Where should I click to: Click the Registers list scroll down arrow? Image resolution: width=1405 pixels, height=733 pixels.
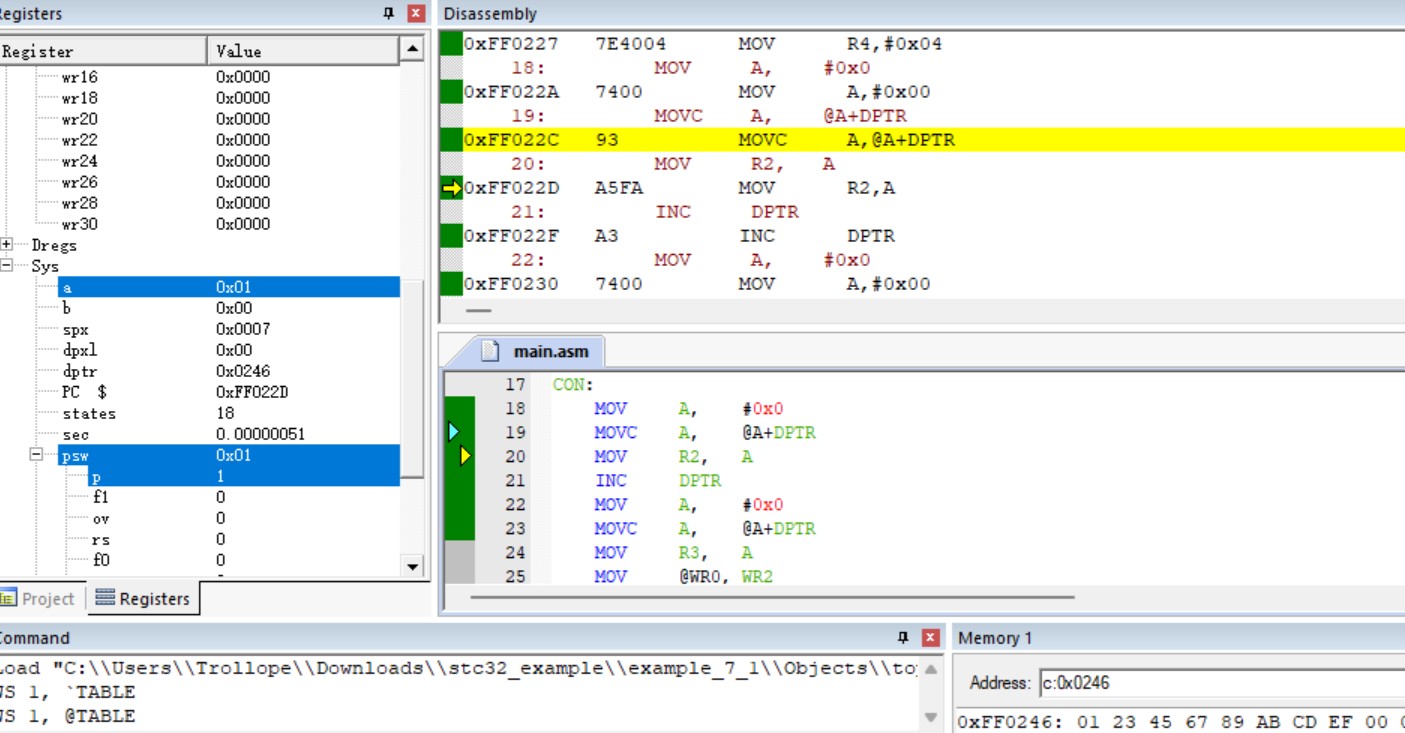412,566
